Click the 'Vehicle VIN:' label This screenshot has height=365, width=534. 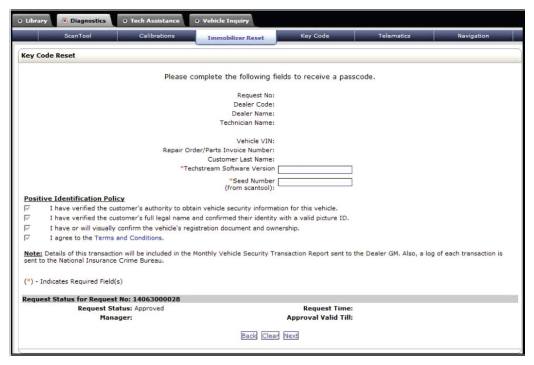tap(255, 141)
